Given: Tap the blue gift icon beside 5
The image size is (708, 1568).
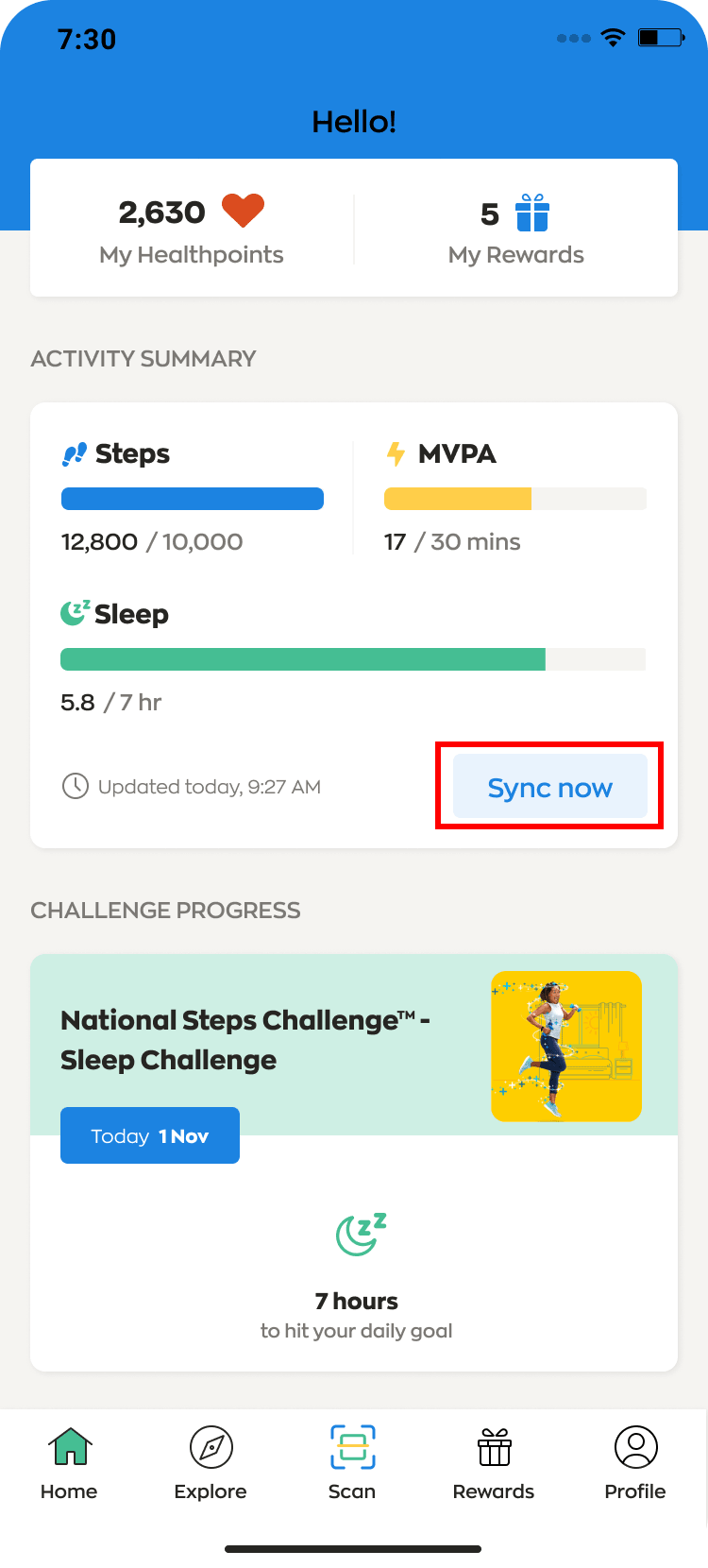Looking at the screenshot, I should [x=532, y=213].
